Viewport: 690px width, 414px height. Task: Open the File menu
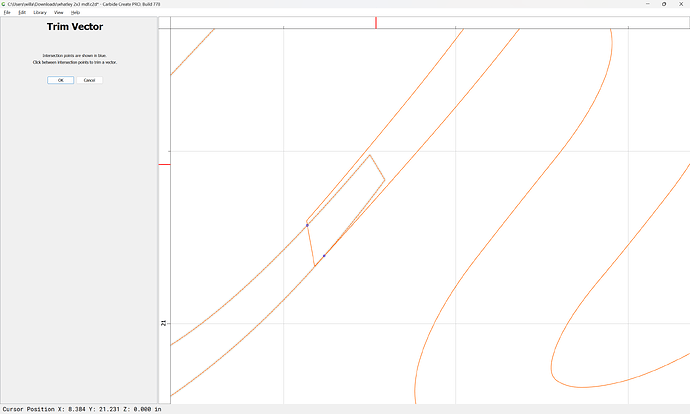(x=7, y=12)
